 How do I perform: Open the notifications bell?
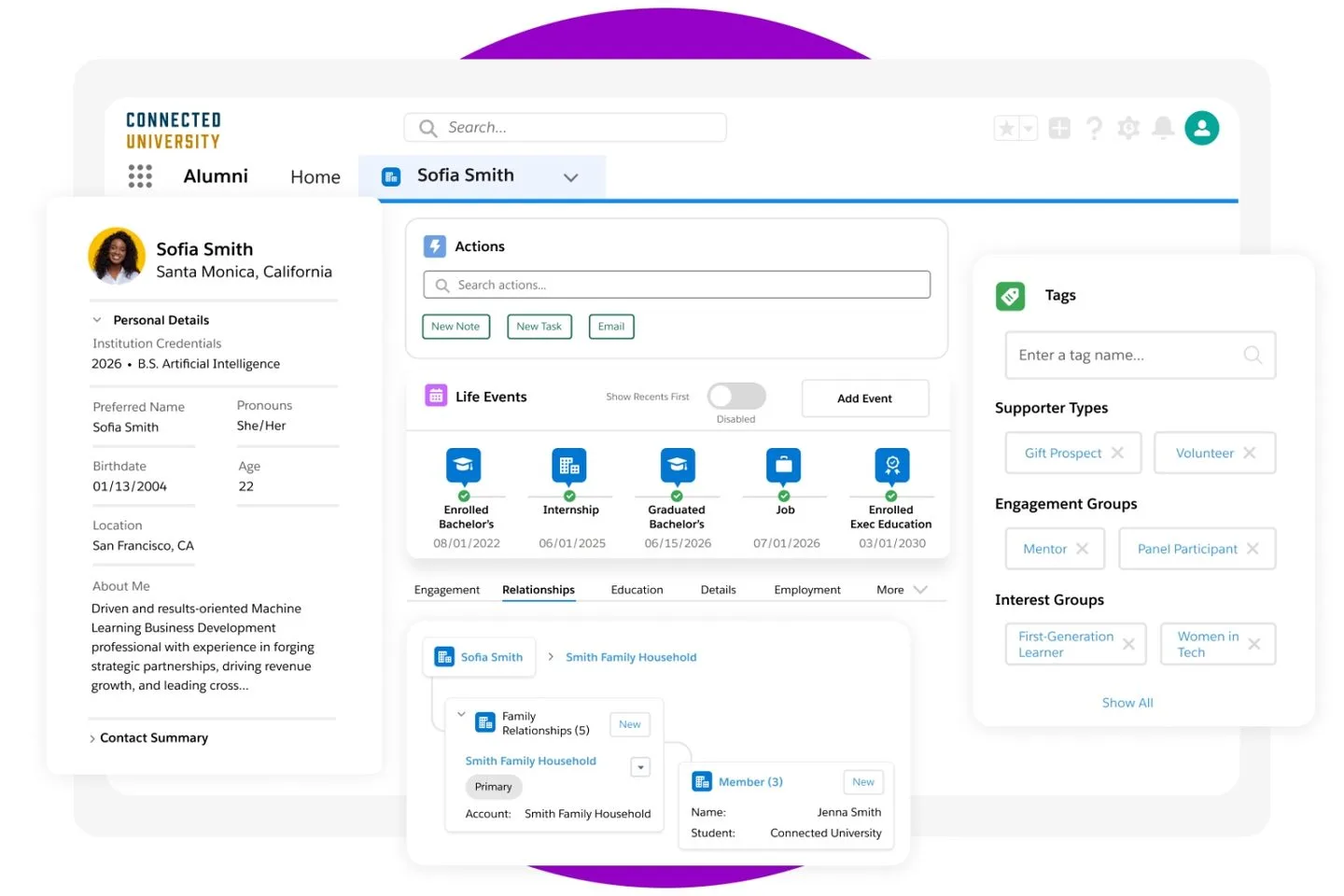coord(1163,128)
